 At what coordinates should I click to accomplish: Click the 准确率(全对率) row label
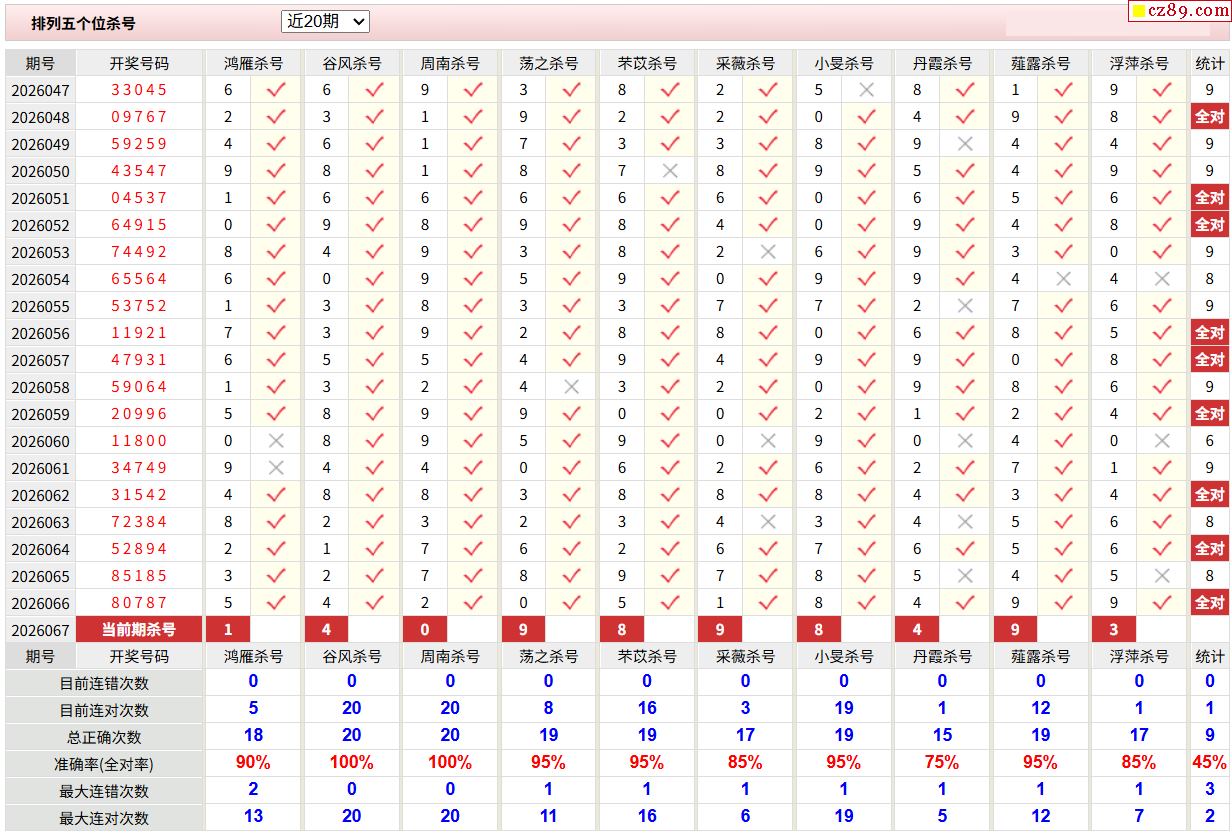pyautogui.click(x=104, y=764)
